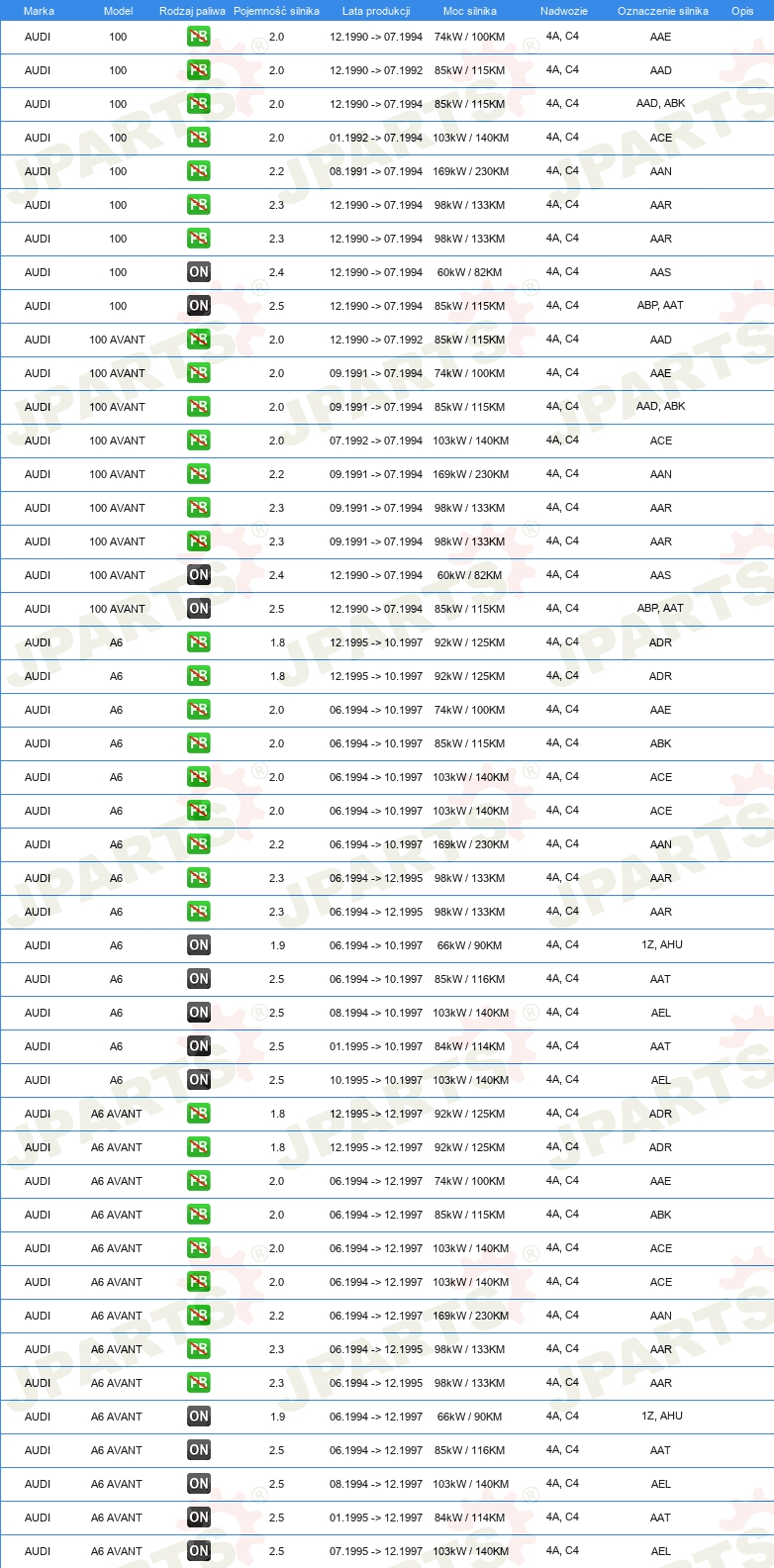Click the Opis column header
774x1568 pixels.
click(x=742, y=11)
